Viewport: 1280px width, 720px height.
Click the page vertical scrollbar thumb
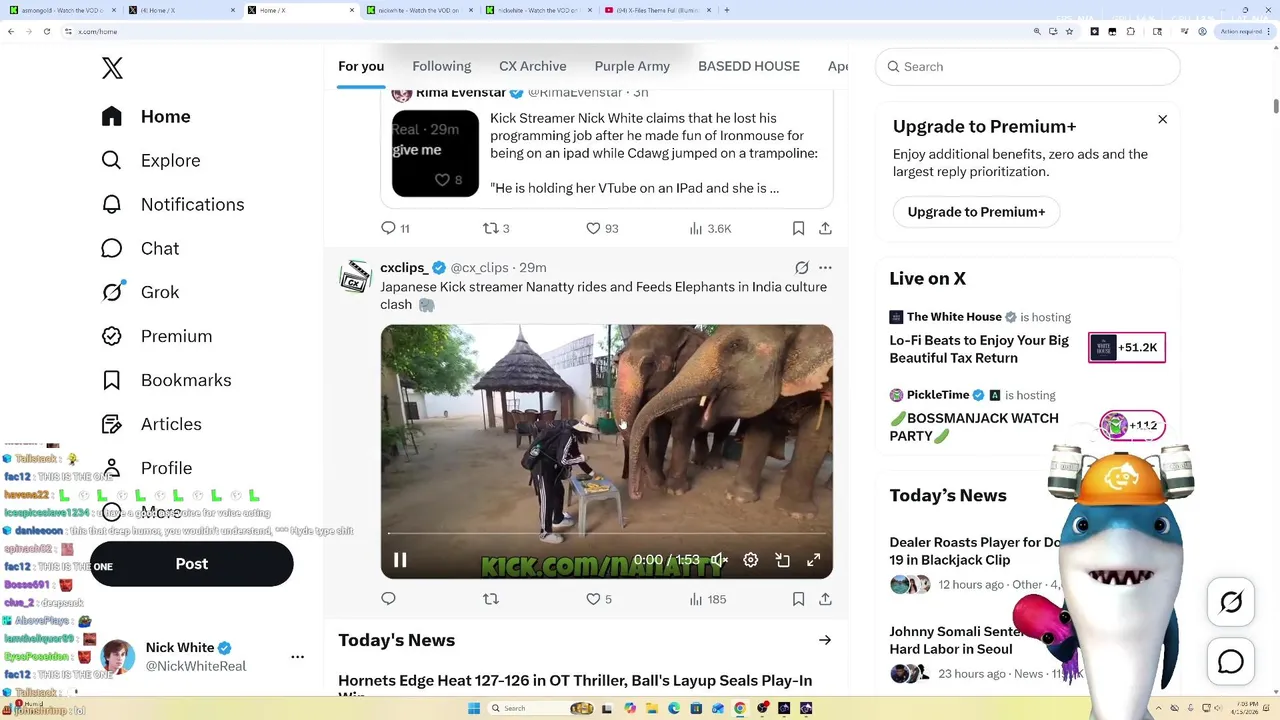(1275, 106)
